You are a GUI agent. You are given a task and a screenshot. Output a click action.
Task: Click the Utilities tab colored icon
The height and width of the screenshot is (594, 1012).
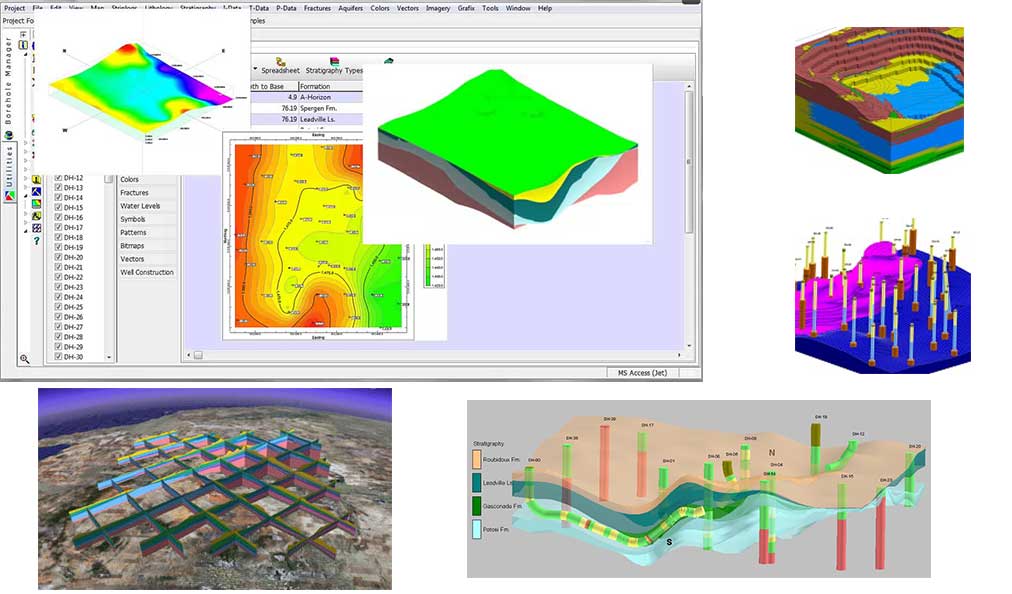pos(10,196)
